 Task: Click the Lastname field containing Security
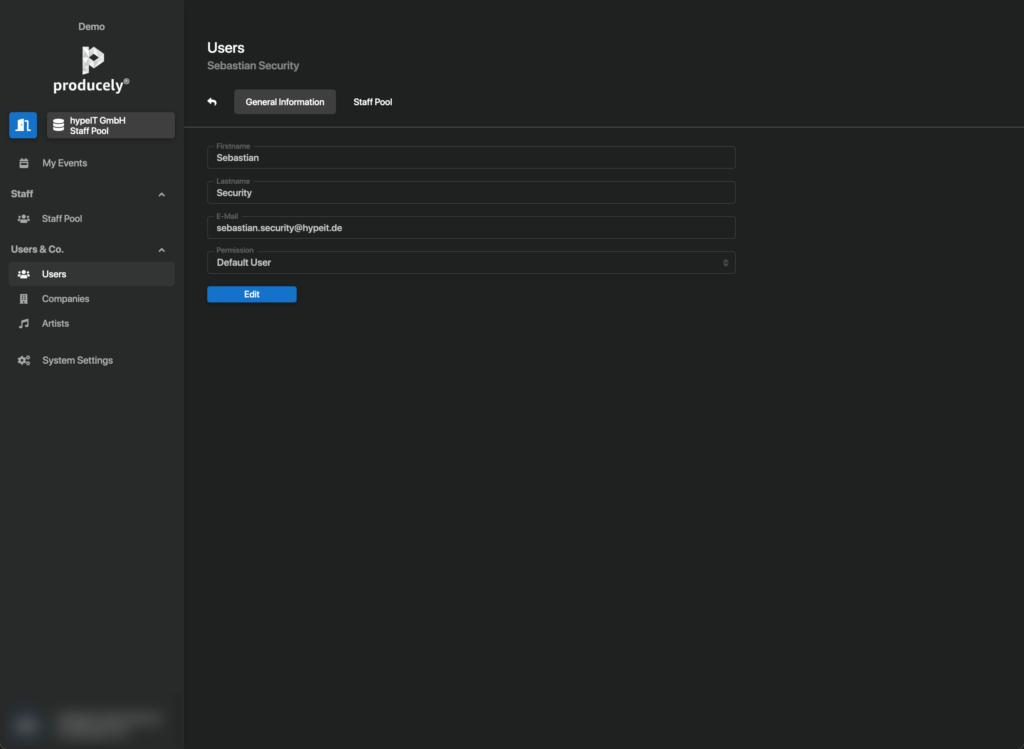[470, 193]
